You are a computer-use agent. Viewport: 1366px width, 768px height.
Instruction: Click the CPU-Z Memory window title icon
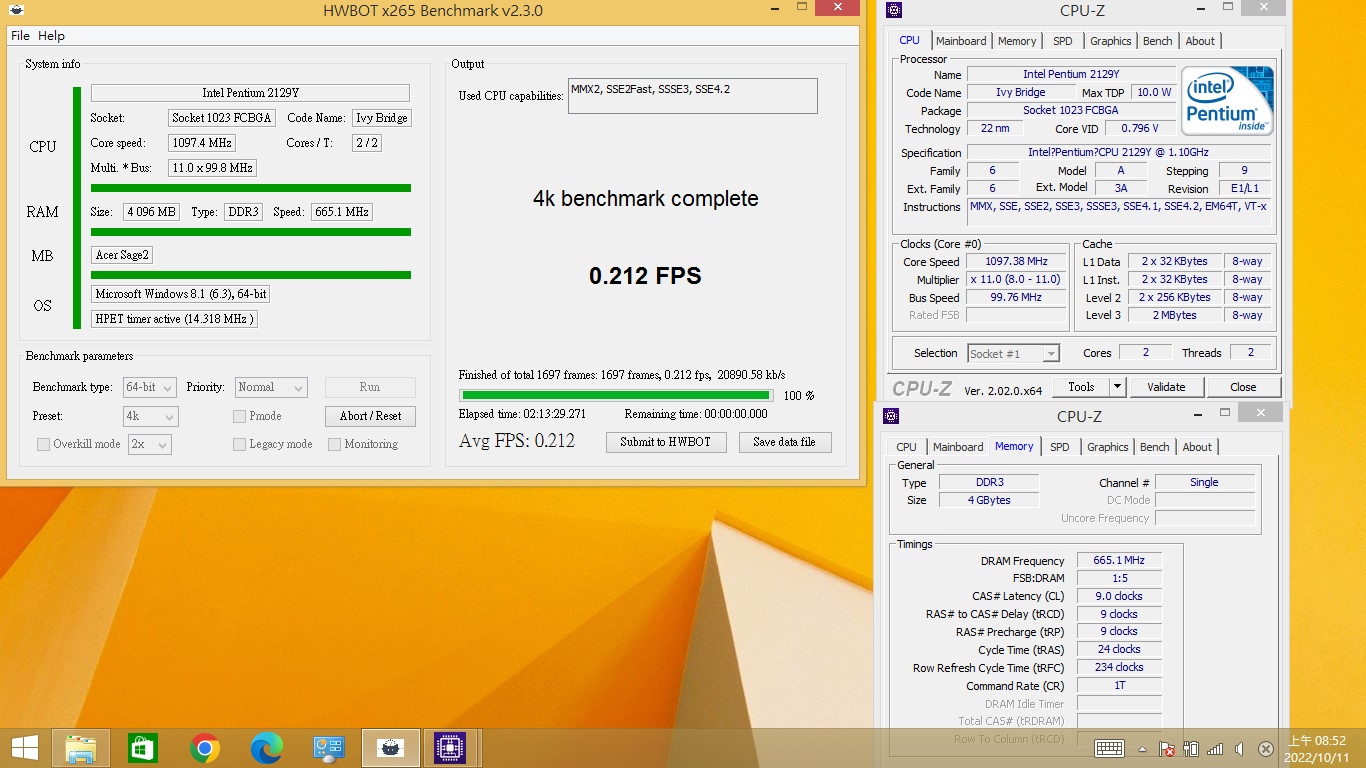[891, 416]
